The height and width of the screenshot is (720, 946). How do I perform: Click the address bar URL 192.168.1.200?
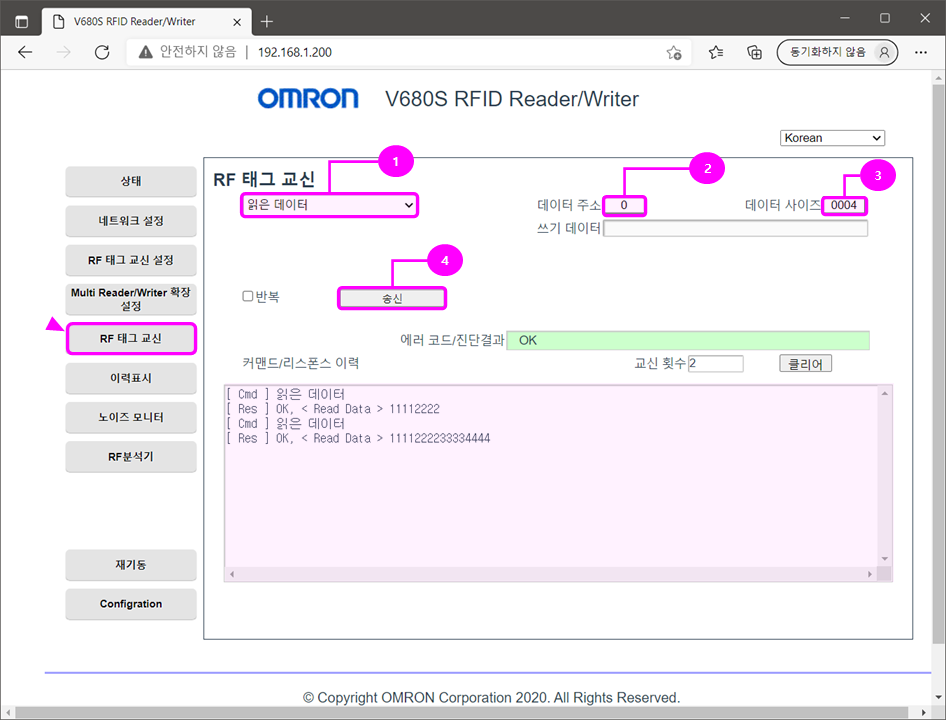click(295, 53)
